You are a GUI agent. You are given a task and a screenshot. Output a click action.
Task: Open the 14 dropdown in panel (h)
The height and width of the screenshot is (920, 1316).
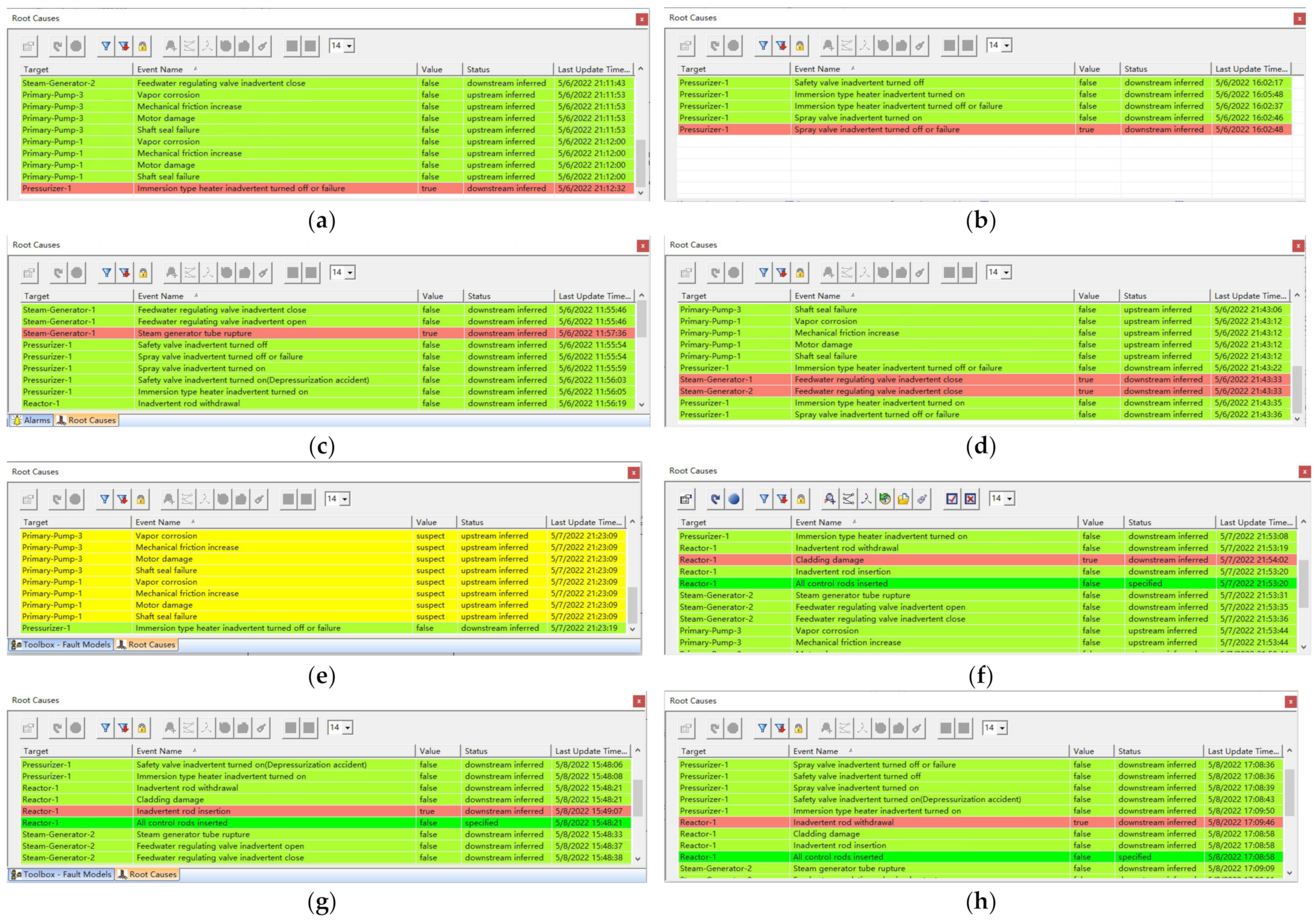point(1002,728)
